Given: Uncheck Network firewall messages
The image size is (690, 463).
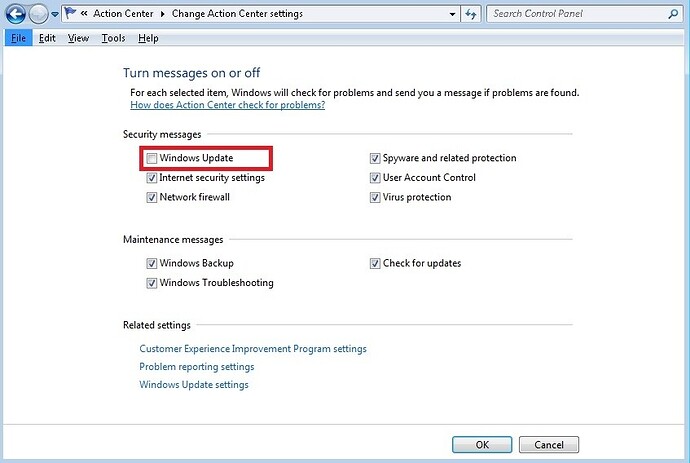Looking at the screenshot, I should [151, 197].
